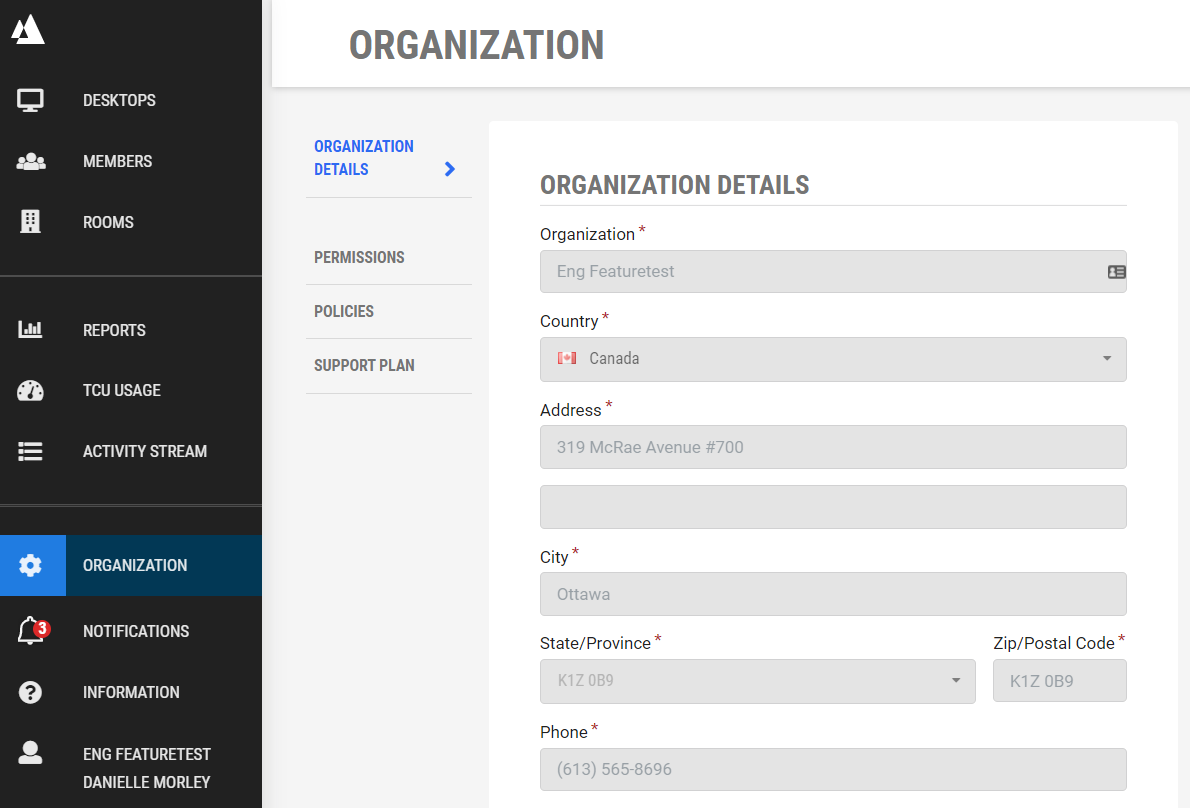Image resolution: width=1190 pixels, height=808 pixels.
Task: Click the Organization gear icon
Action: click(30, 565)
